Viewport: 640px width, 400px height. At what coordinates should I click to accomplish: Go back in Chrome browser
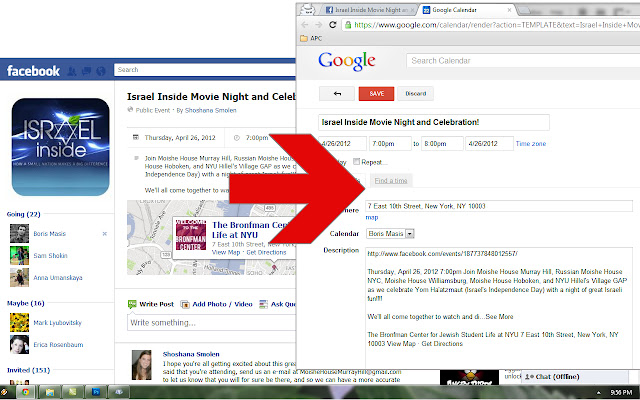[x=304, y=25]
